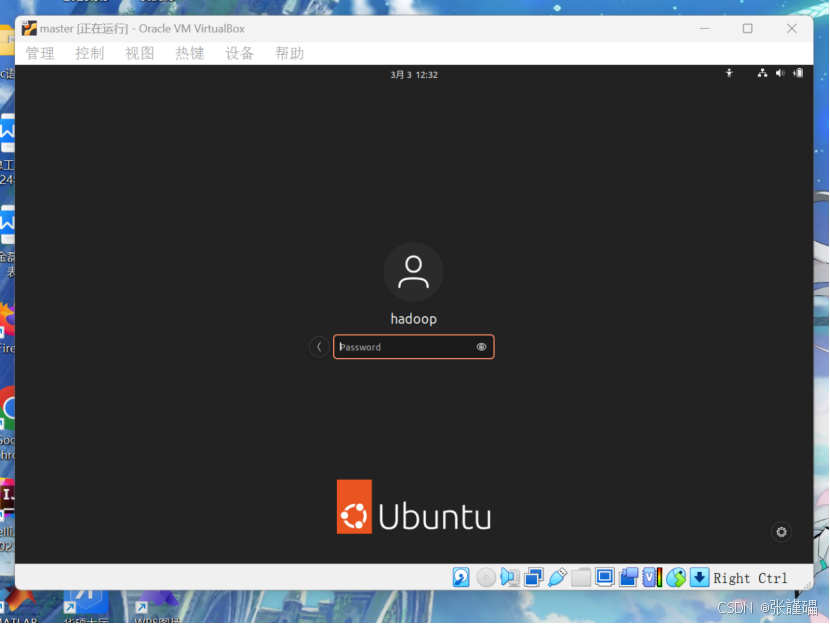The height and width of the screenshot is (624, 830).
Task: Click the hard disk activity status icon
Action: pyautogui.click(x=461, y=577)
